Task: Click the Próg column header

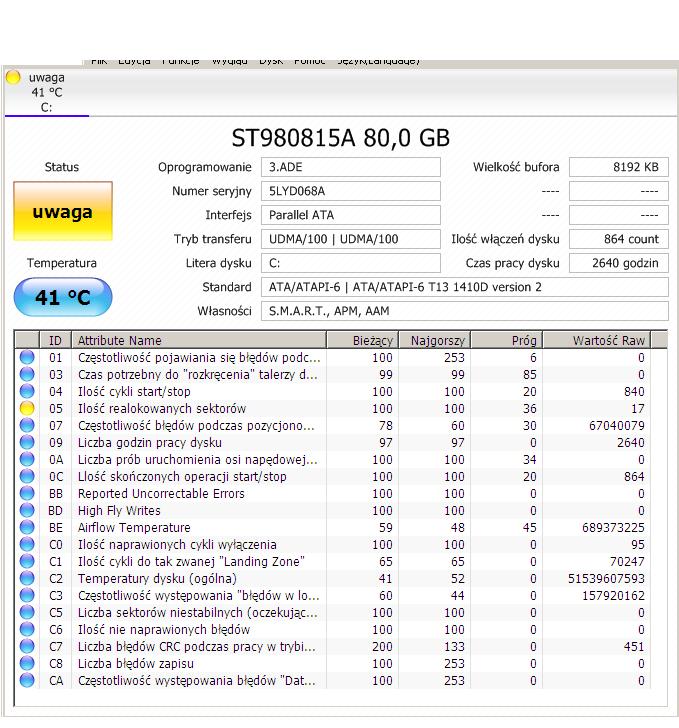Action: coord(507,340)
